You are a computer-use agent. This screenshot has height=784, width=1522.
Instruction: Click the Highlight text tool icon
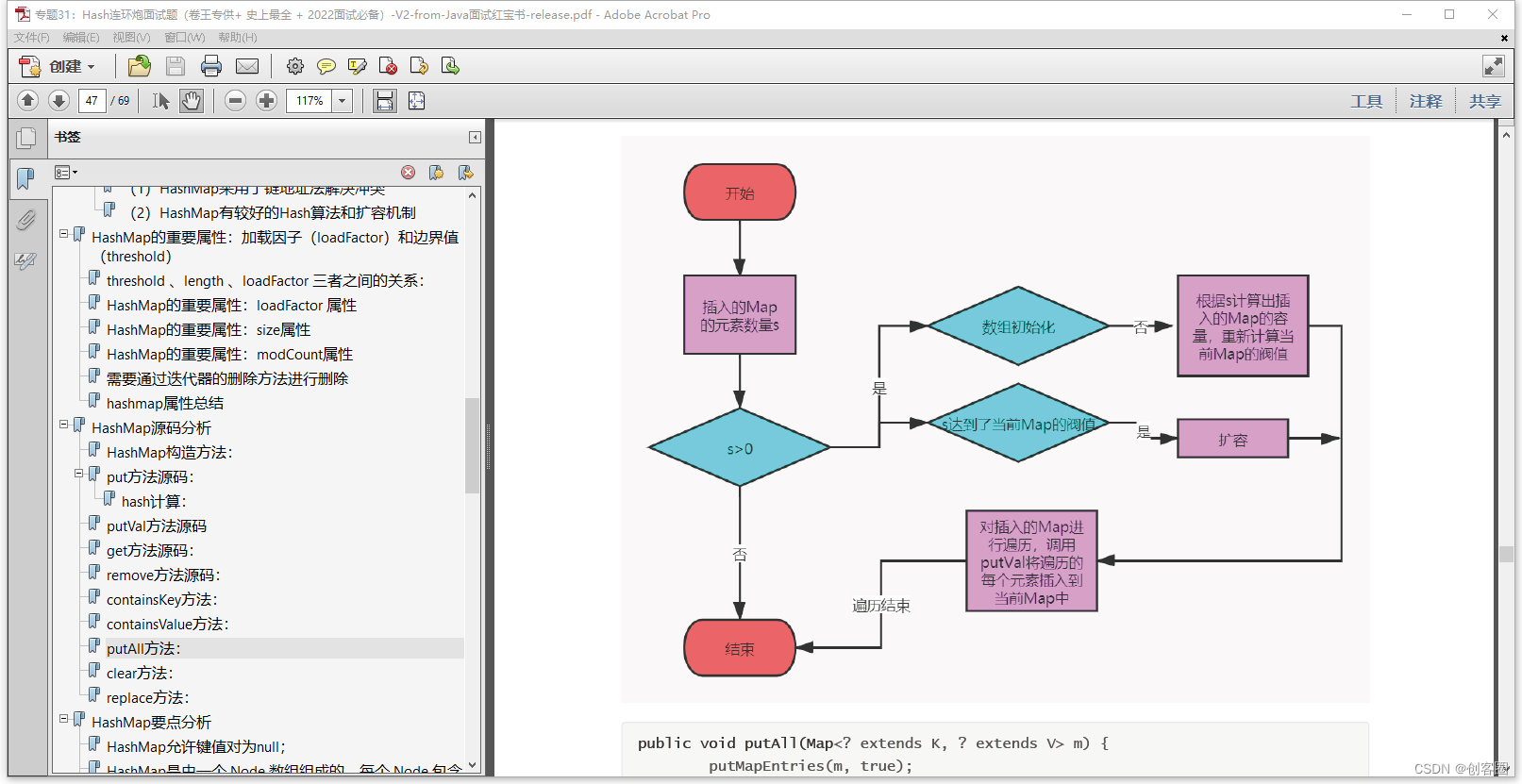pyautogui.click(x=358, y=66)
